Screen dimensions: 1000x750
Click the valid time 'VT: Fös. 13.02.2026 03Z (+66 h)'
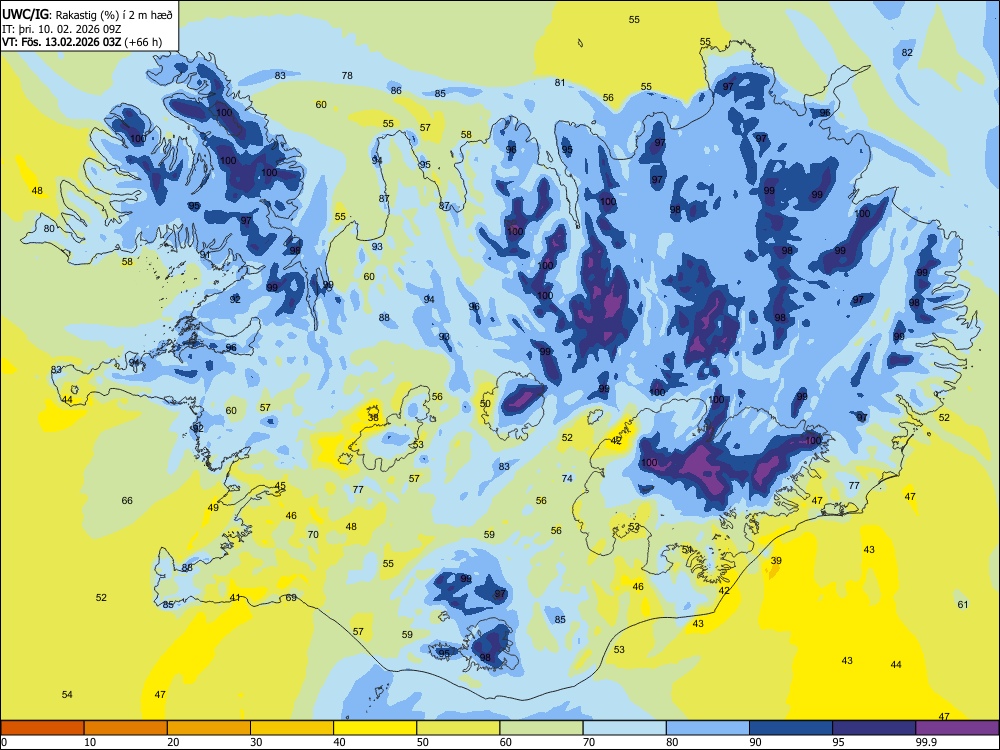[82, 43]
